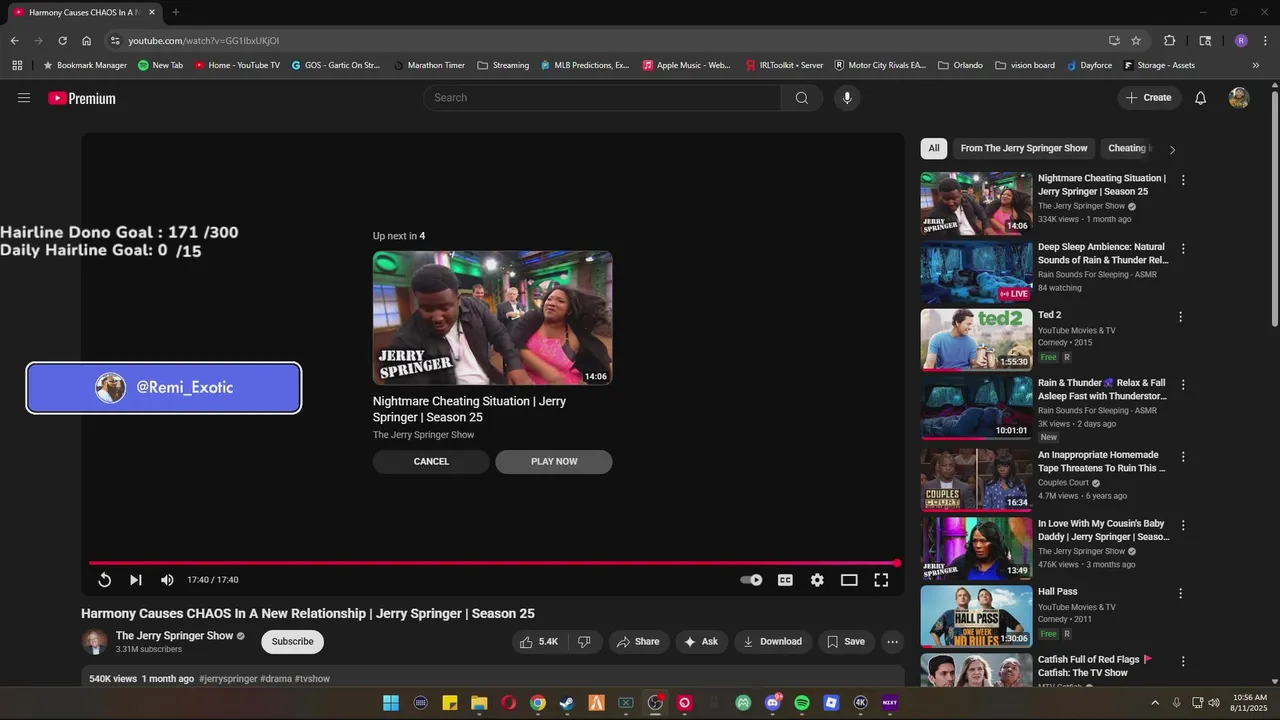Show more bookmarks chevron
The height and width of the screenshot is (720, 1280).
tap(1257, 65)
